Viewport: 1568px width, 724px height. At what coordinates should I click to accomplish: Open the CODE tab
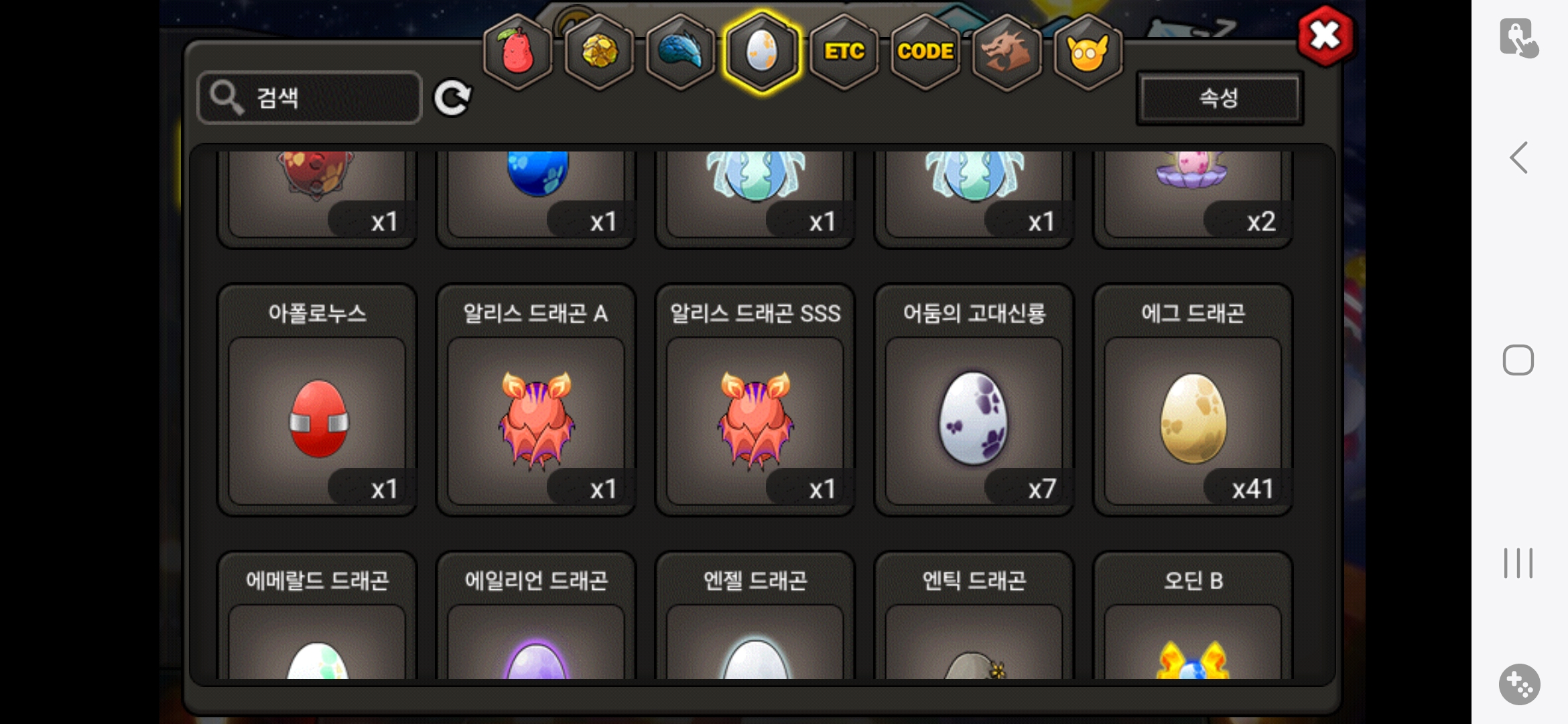pyautogui.click(x=925, y=52)
